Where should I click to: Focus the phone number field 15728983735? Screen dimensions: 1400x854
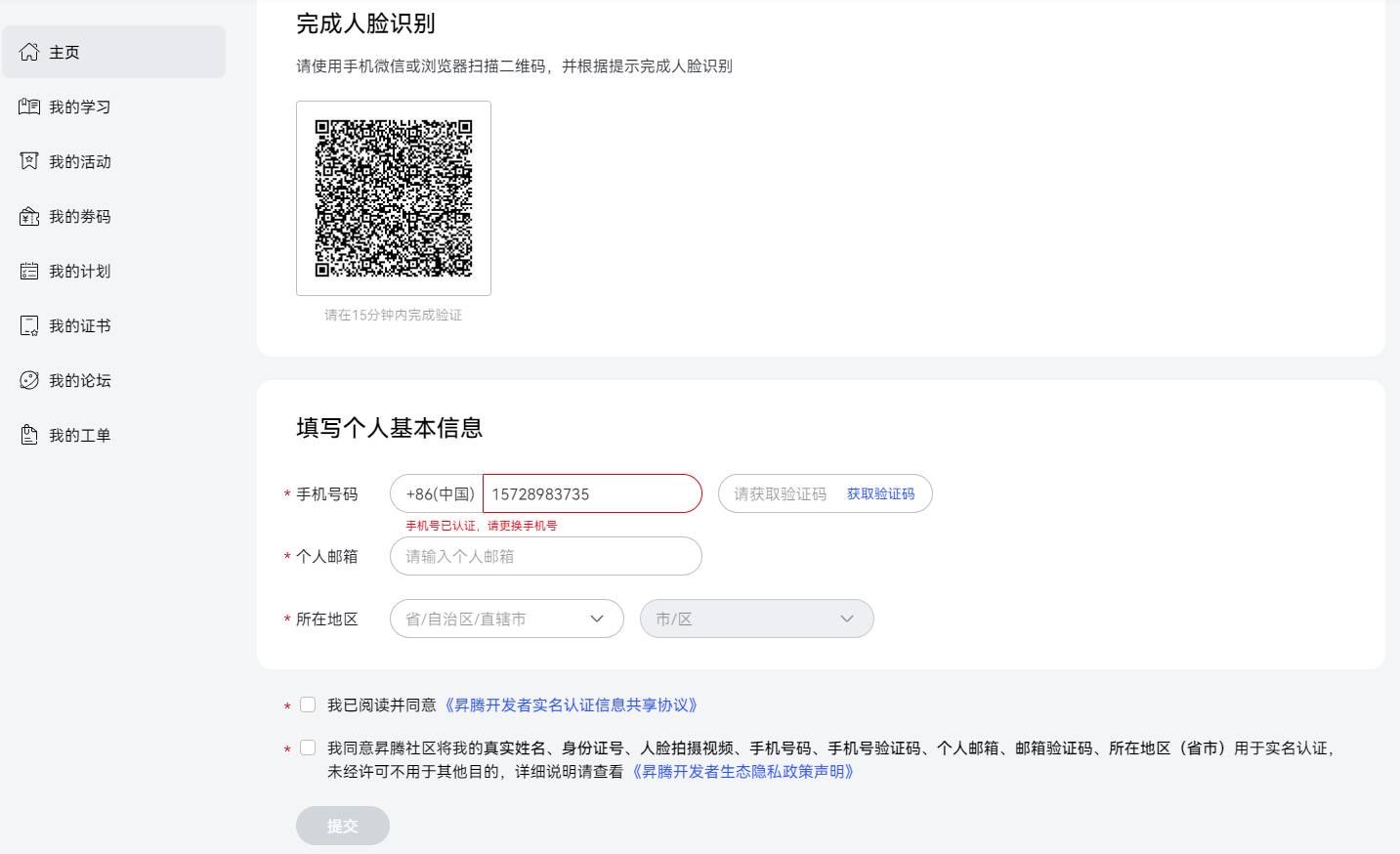592,493
